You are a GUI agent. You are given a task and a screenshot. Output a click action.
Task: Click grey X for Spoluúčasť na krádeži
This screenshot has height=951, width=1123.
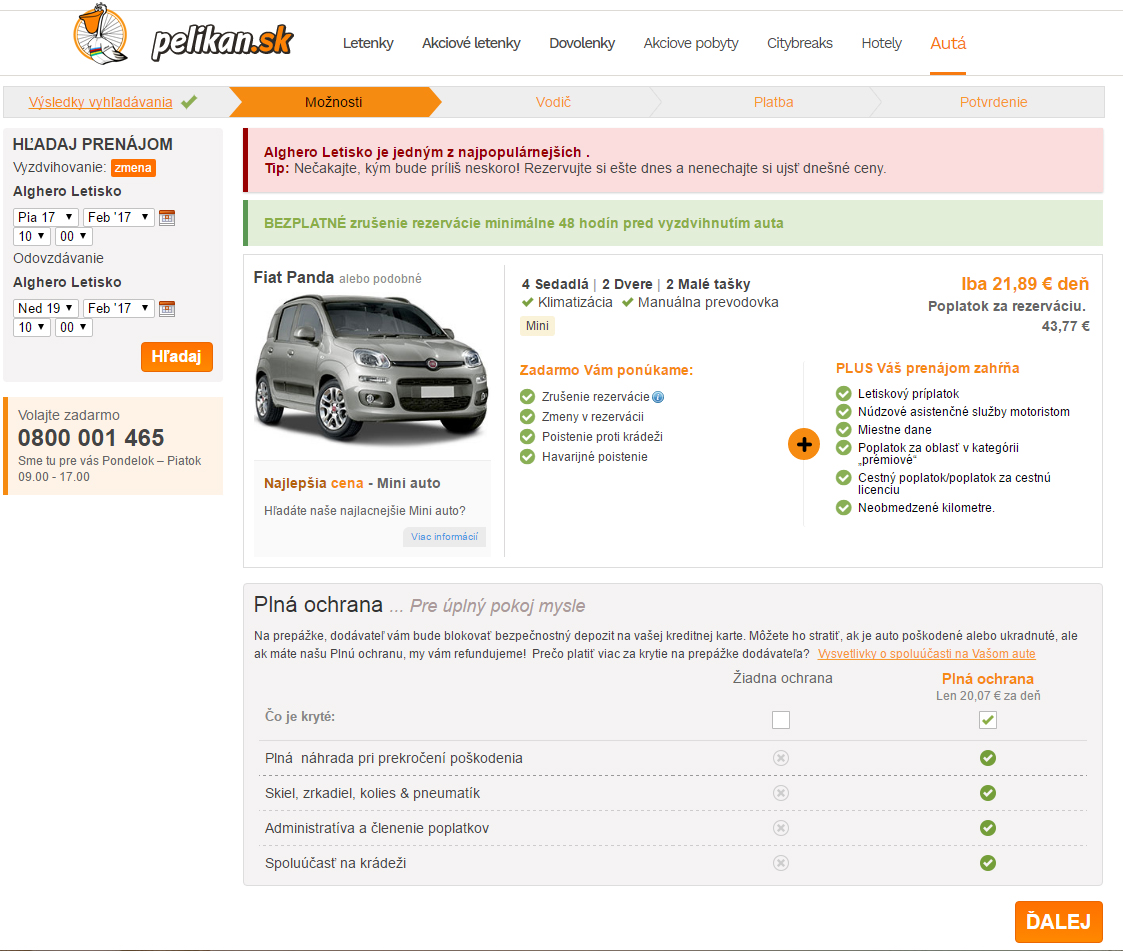[781, 863]
